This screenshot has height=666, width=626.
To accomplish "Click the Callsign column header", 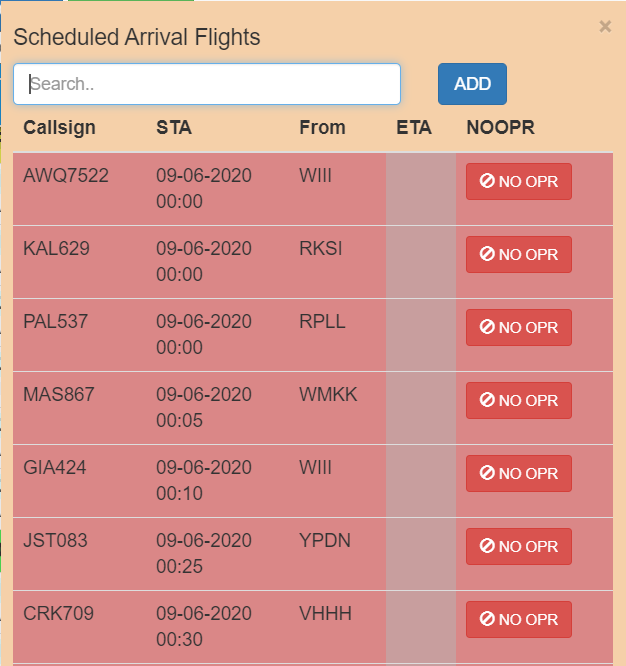I will (59, 127).
